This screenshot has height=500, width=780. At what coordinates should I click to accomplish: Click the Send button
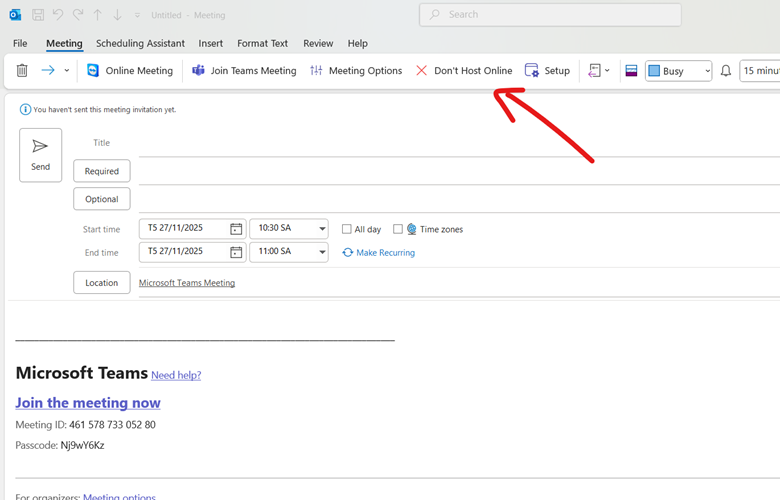[x=40, y=155]
